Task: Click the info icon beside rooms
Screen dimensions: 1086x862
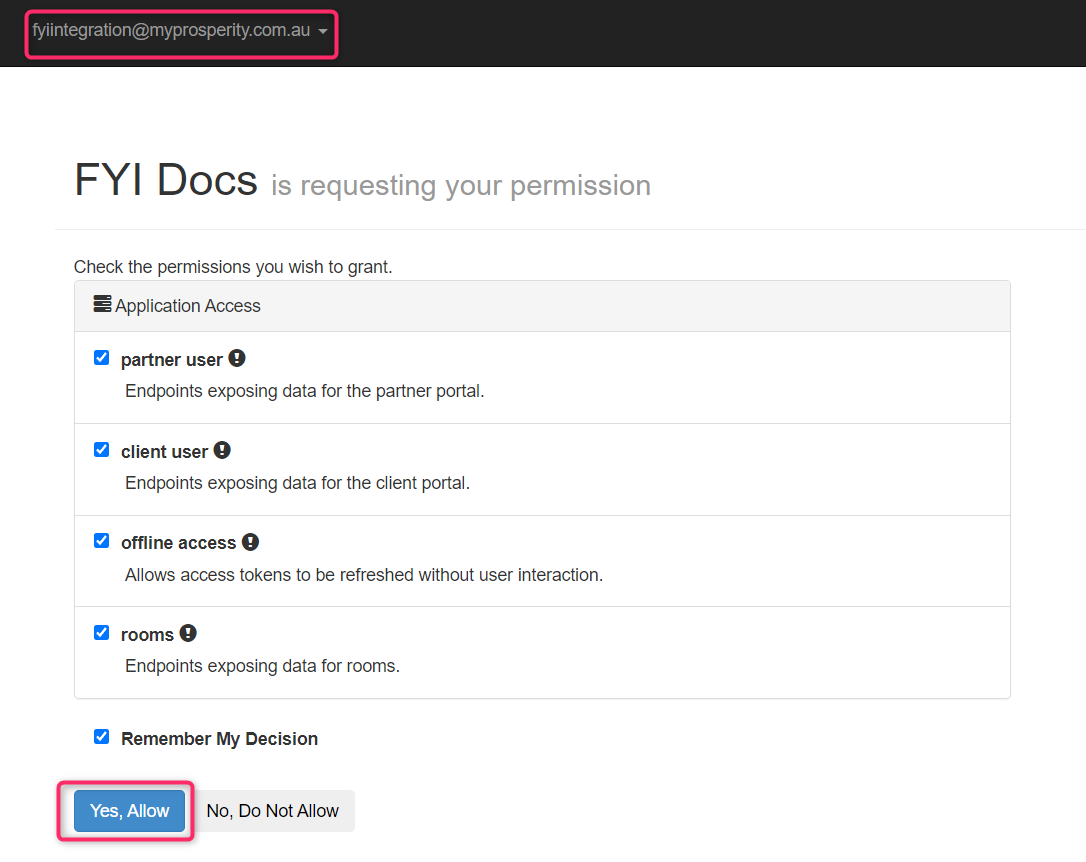Action: [188, 633]
